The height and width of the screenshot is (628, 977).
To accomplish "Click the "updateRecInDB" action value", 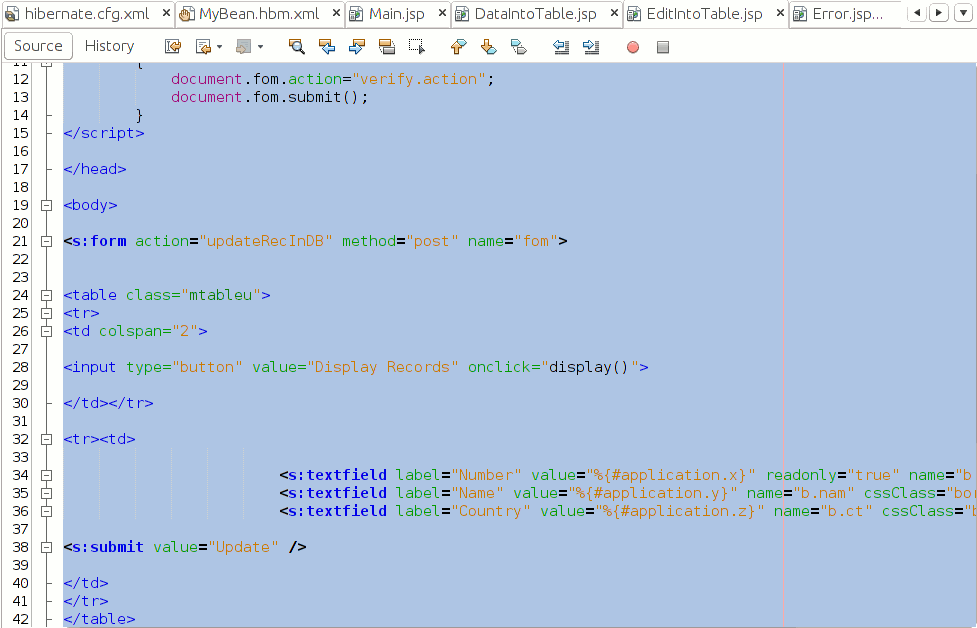I will [x=265, y=241].
